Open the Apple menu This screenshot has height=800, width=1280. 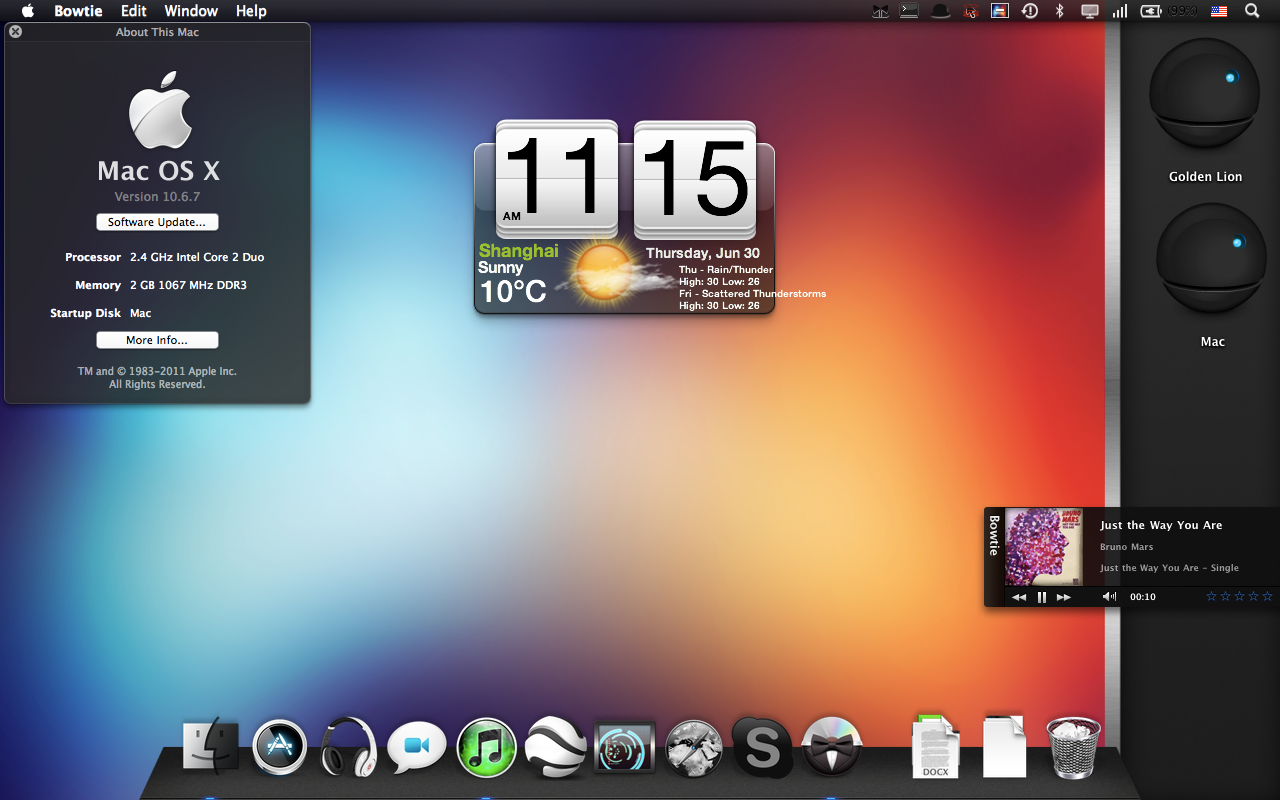27,11
